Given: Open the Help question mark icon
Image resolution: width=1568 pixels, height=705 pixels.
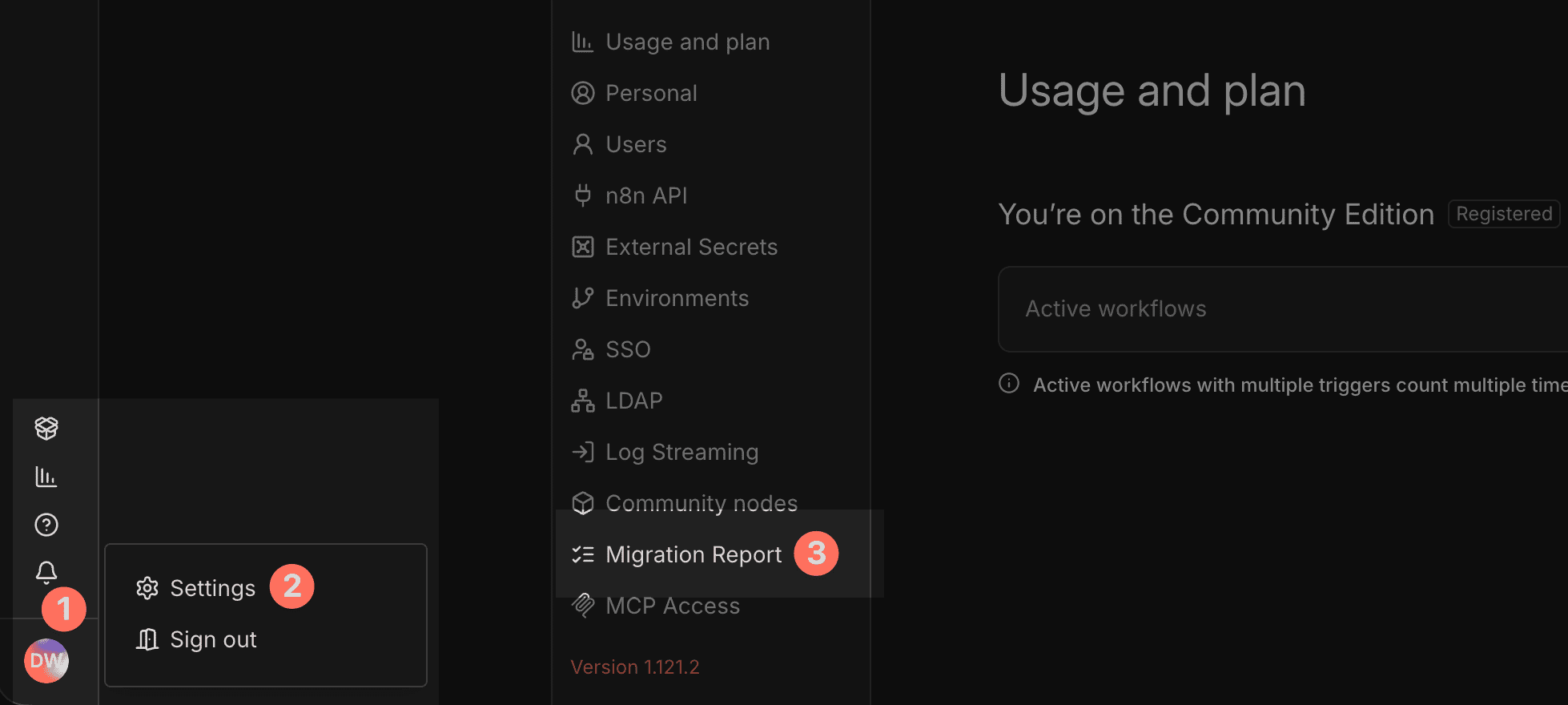Looking at the screenshot, I should 46,525.
